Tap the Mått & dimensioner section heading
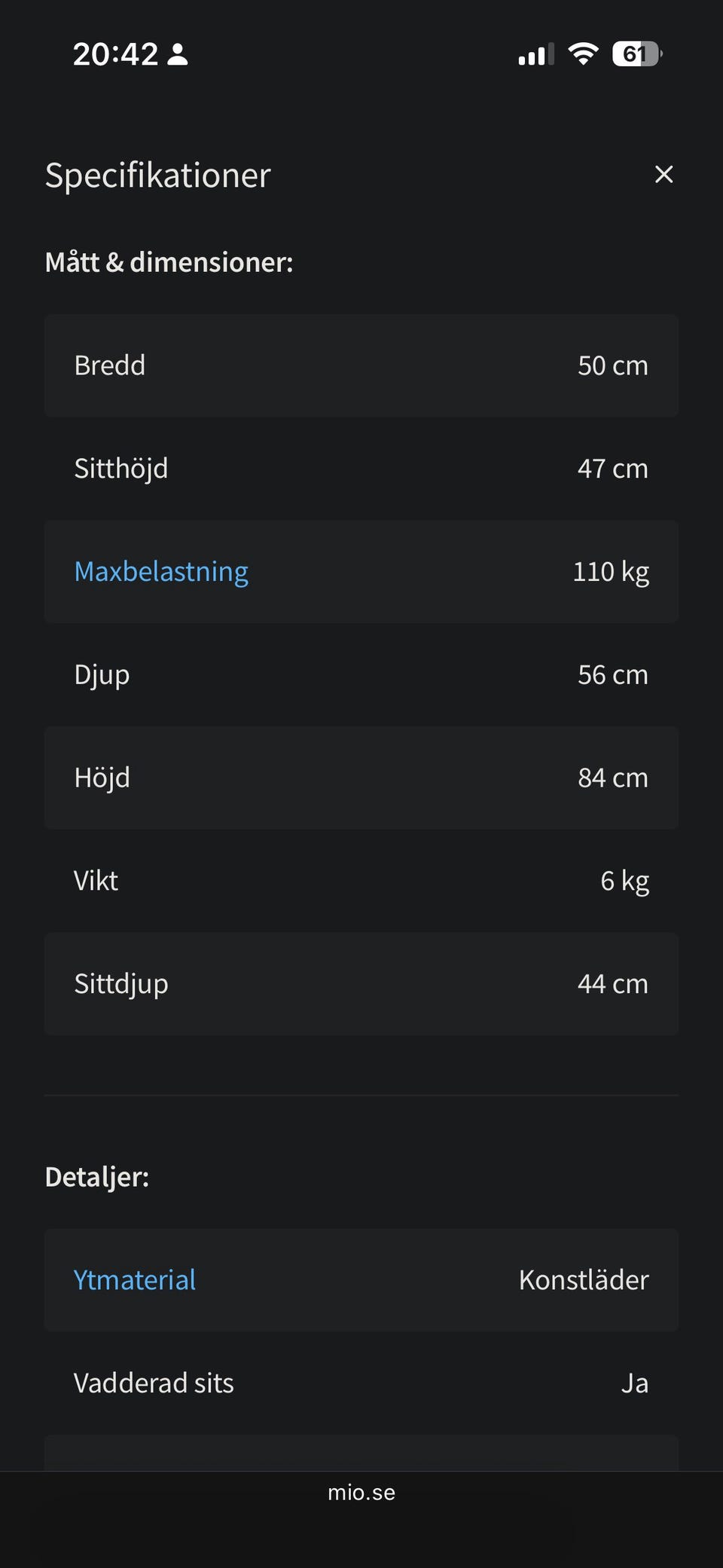Screen dimensions: 723x1568 tap(169, 262)
